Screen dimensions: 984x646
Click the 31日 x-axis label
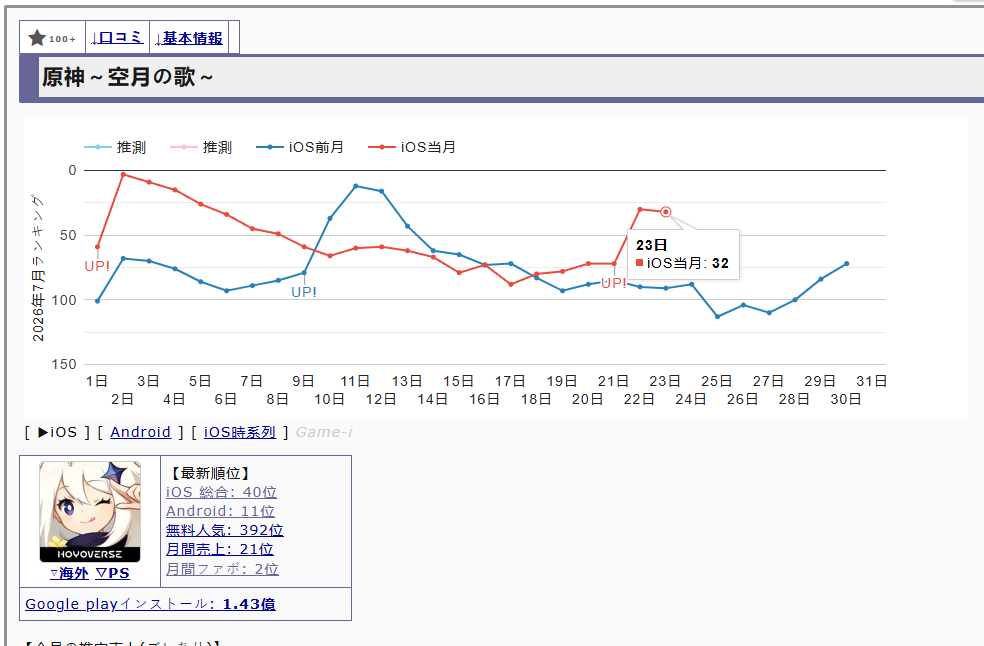872,381
